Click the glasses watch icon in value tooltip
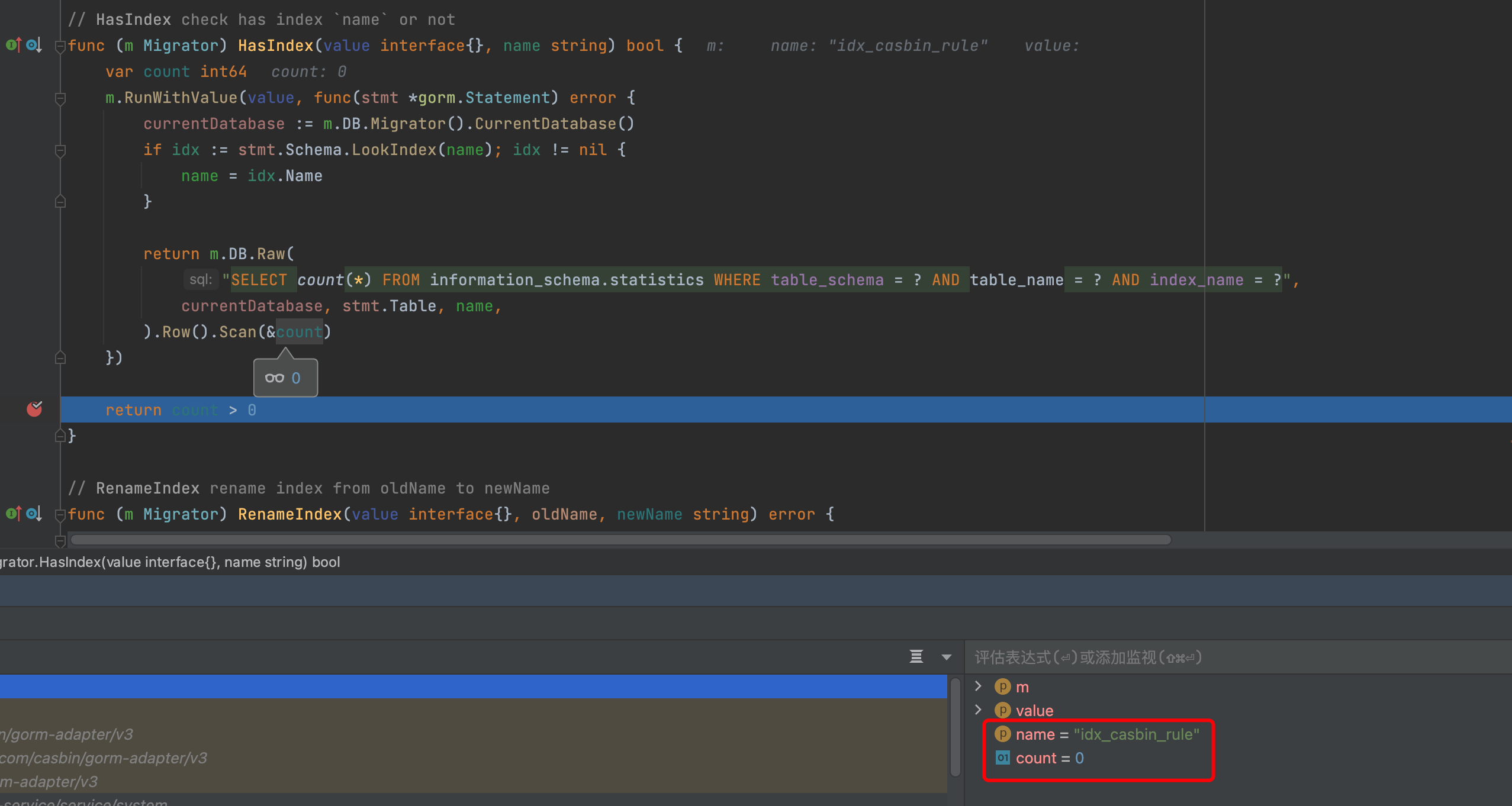Image resolution: width=1512 pixels, height=806 pixels. (x=274, y=378)
